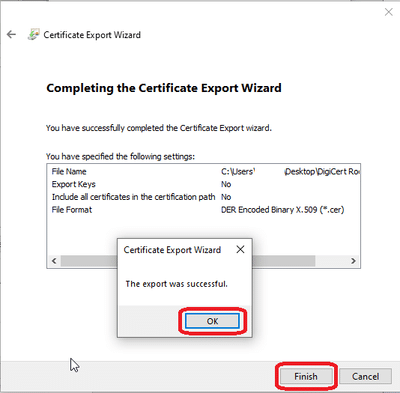The width and height of the screenshot is (400, 393).
Task: Click the Certificate Export Wizard certificate icon
Action: (x=34, y=35)
